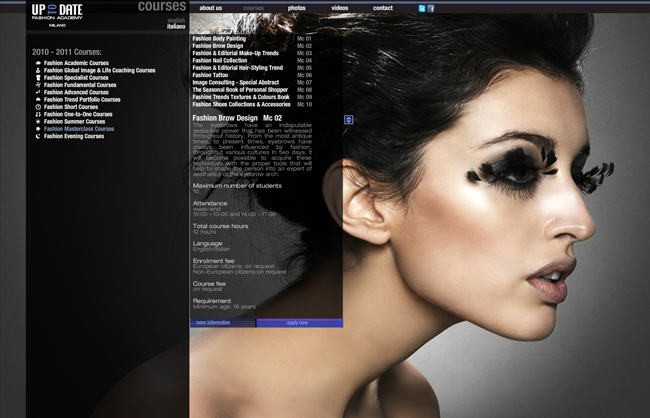Select Fashion Body Painting Mc 01
Image resolution: width=650 pixels, height=418 pixels.
pyautogui.click(x=252, y=39)
